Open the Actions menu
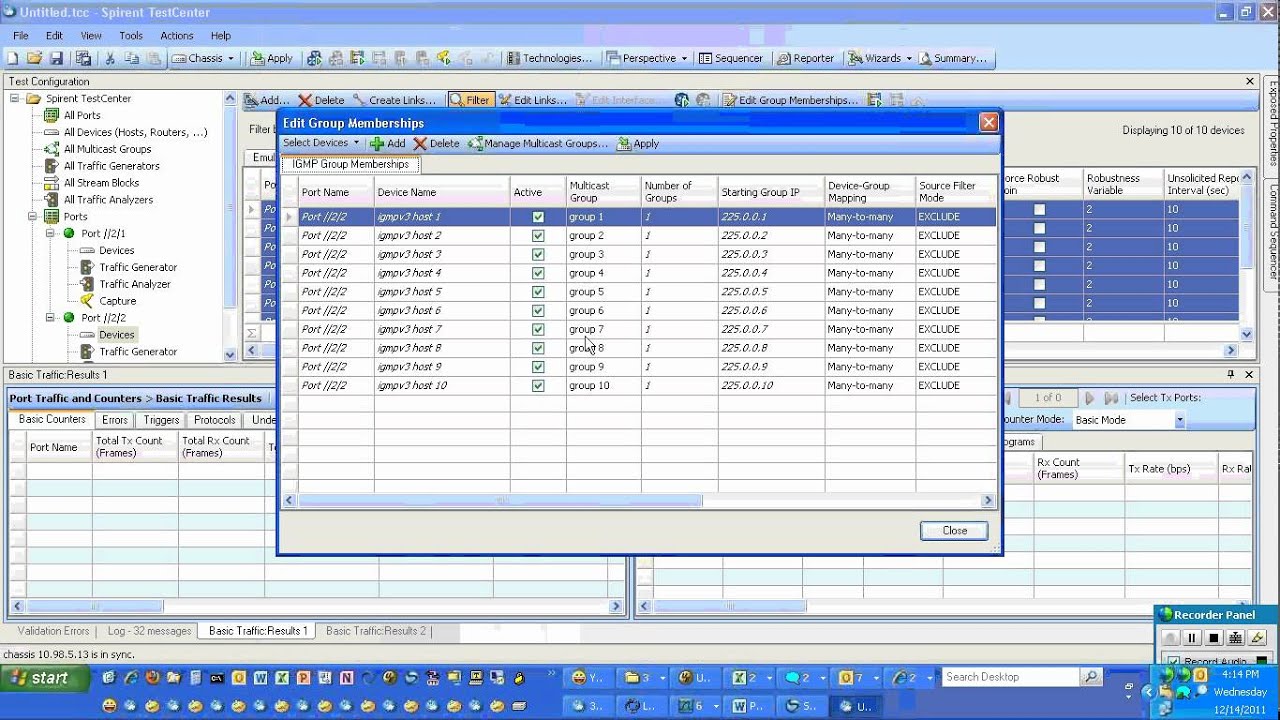The width and height of the screenshot is (1280, 720). click(177, 35)
